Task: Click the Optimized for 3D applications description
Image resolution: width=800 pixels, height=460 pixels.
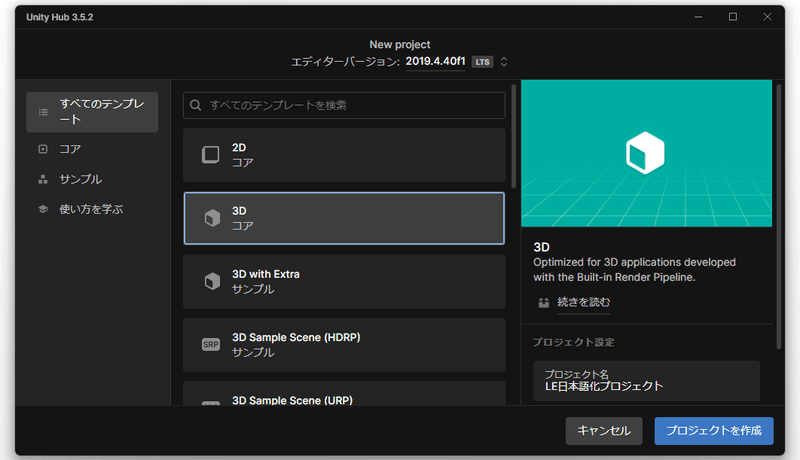Action: pos(634,270)
